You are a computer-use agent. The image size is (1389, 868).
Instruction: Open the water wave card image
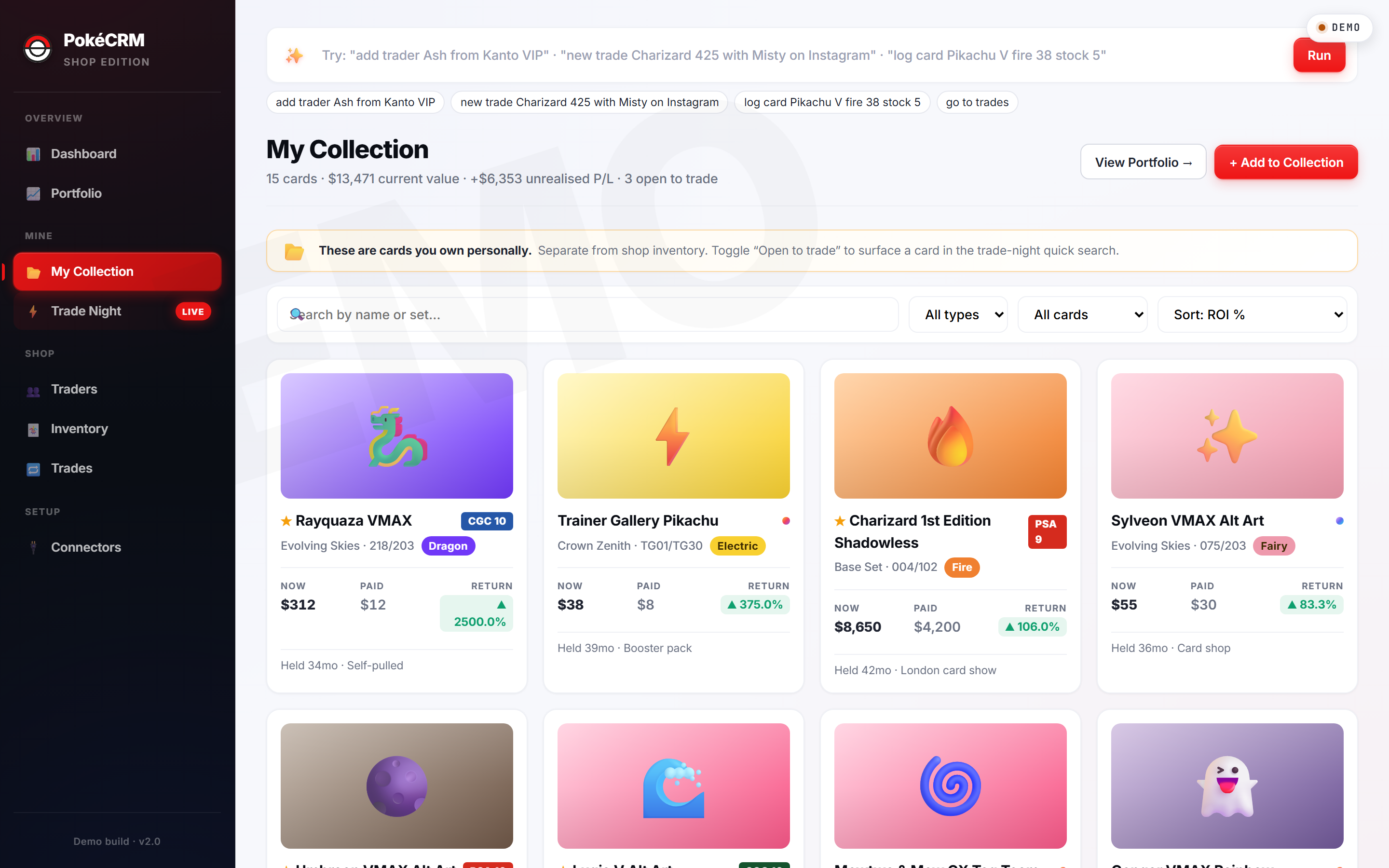click(673, 786)
